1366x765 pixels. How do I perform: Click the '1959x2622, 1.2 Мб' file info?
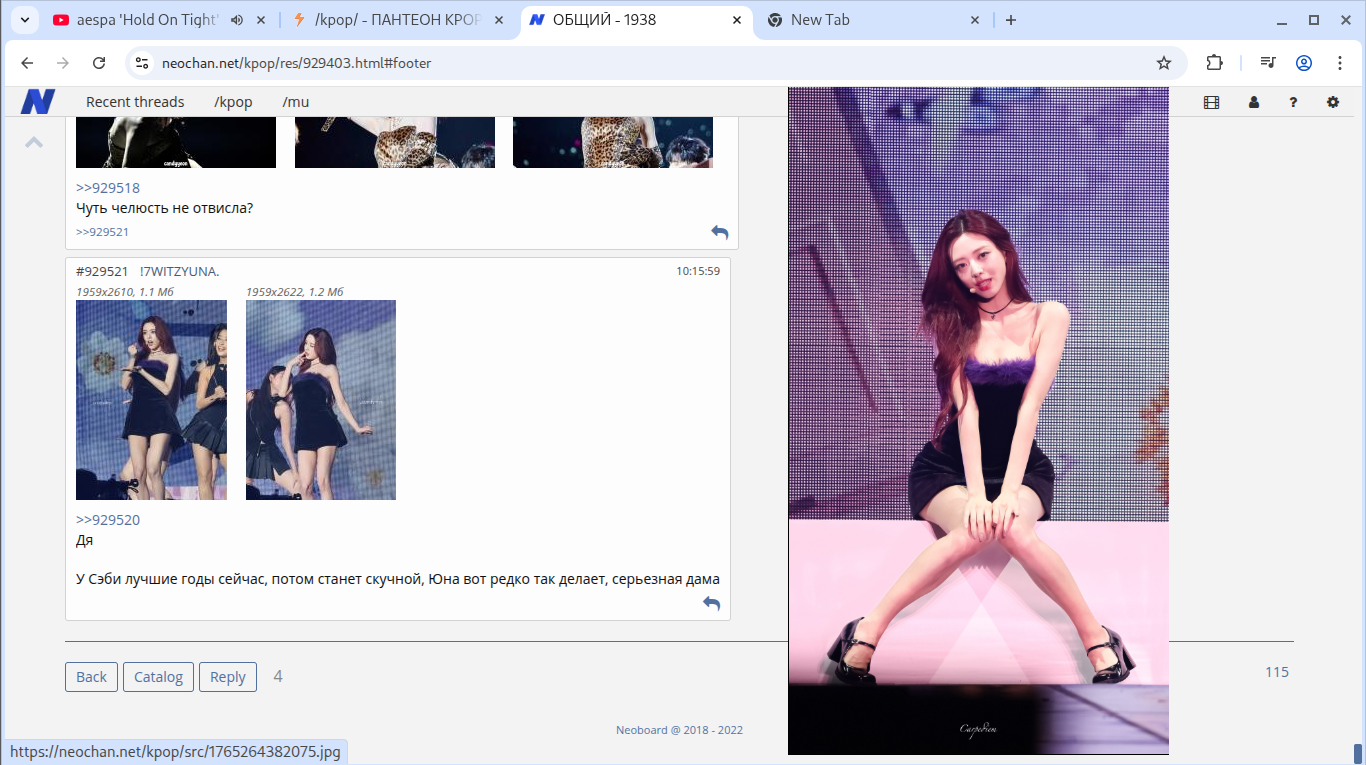click(295, 292)
